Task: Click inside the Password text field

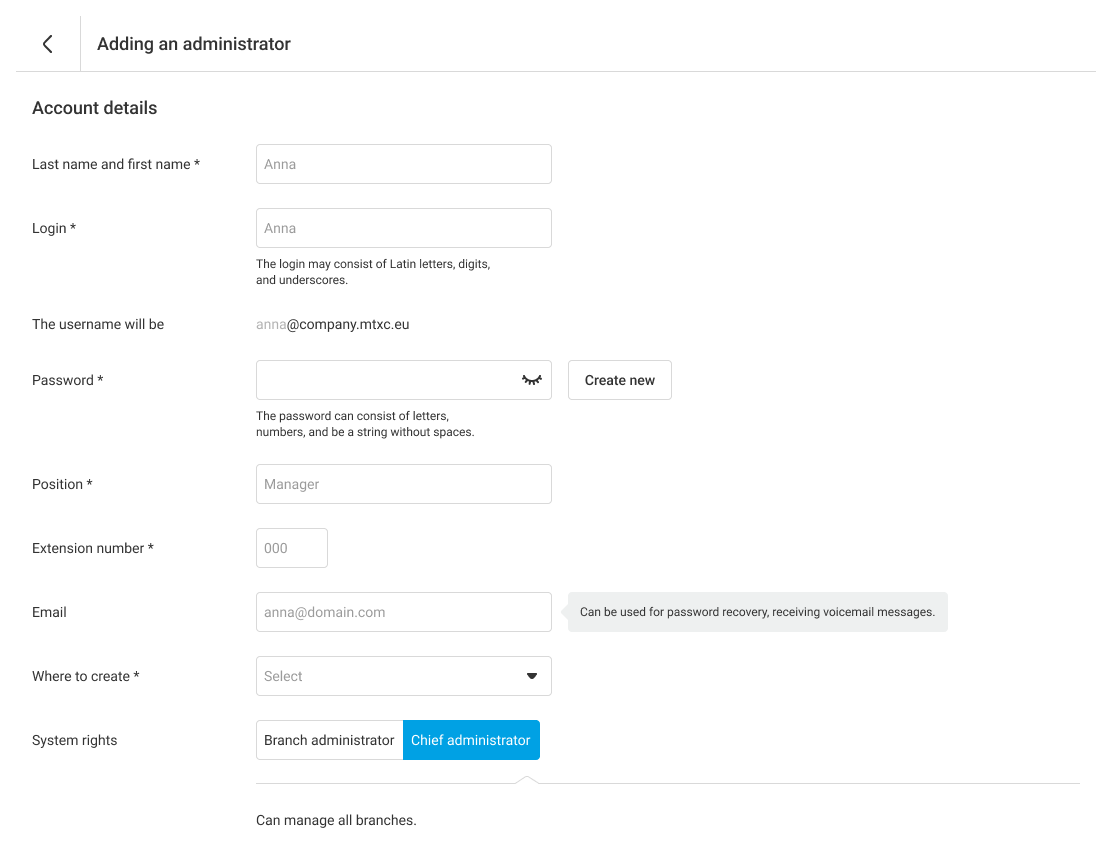Action: (385, 380)
